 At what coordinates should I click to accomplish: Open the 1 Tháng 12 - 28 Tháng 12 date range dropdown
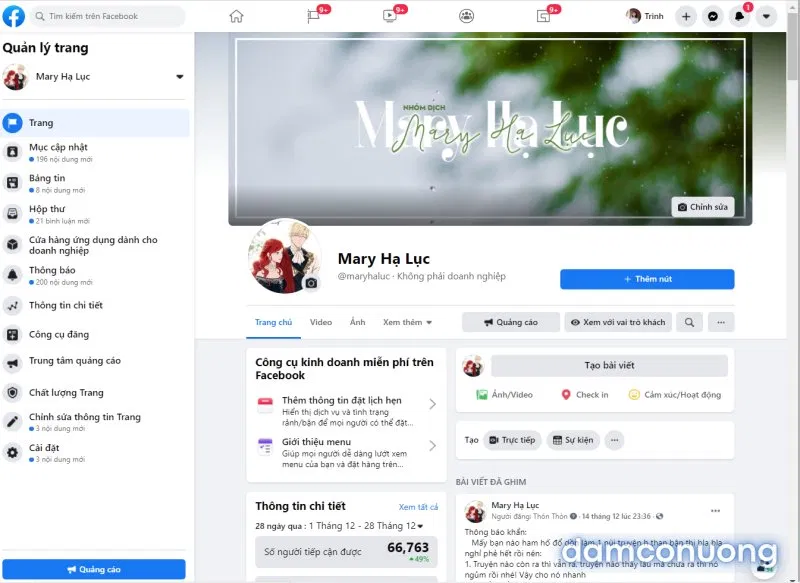[x=366, y=526]
